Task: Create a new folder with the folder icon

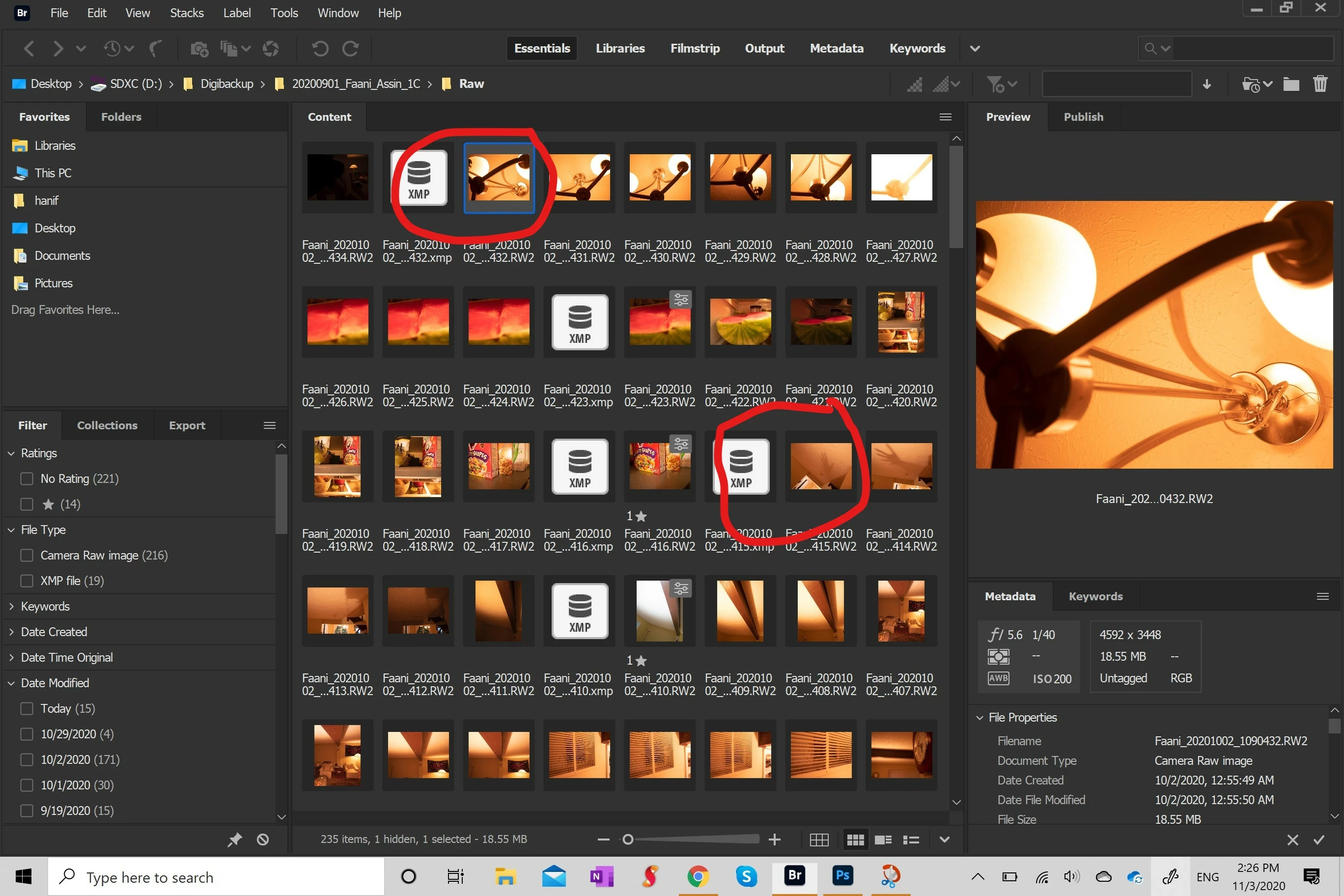Action: tap(1291, 84)
